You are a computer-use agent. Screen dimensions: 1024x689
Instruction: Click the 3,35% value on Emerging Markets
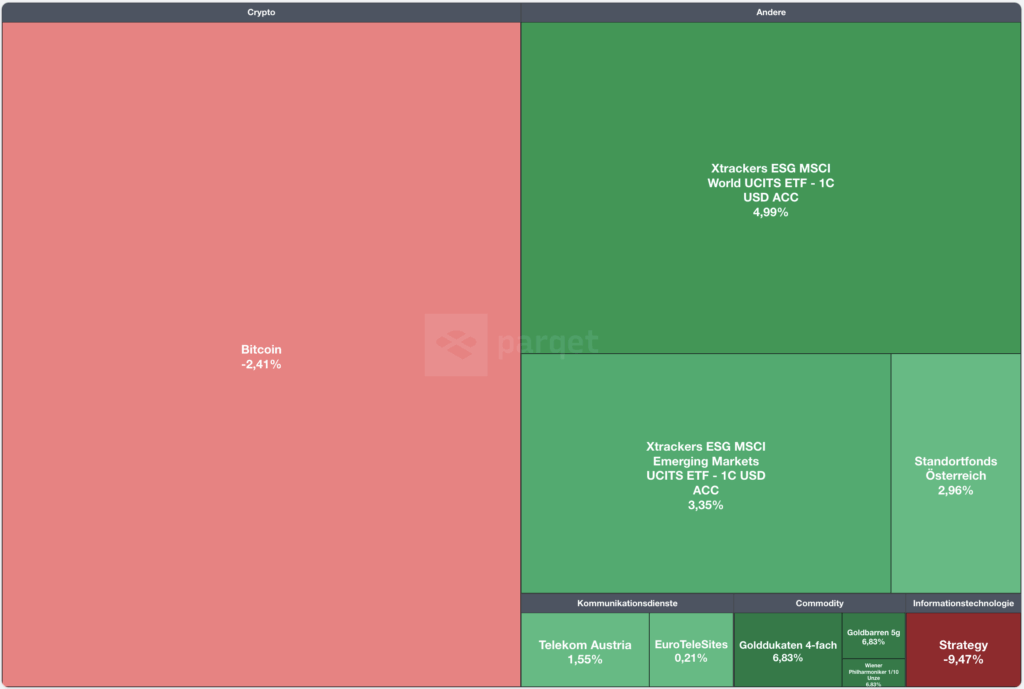[x=705, y=505]
